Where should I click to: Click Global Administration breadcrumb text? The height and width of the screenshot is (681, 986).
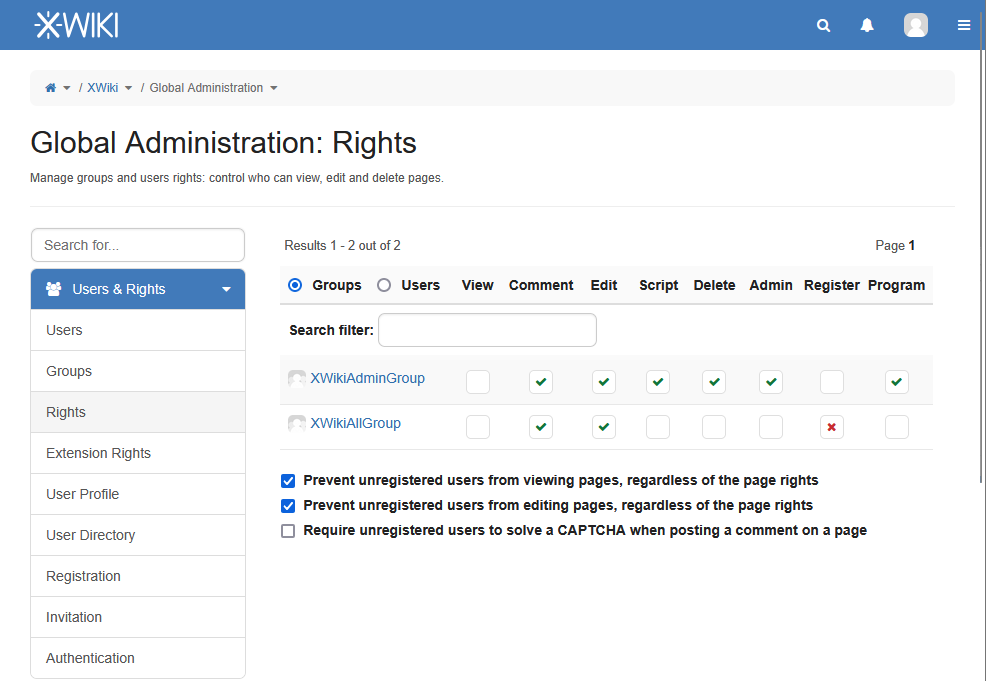tap(206, 88)
